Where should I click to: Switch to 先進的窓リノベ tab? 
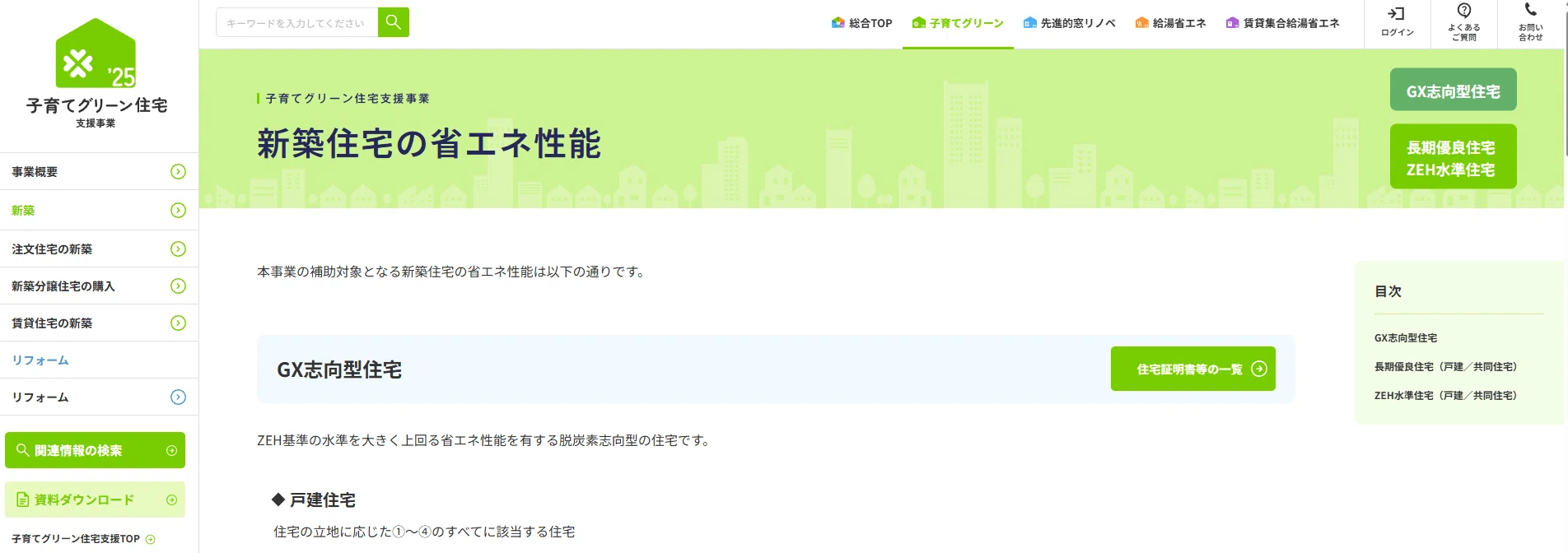[1069, 23]
